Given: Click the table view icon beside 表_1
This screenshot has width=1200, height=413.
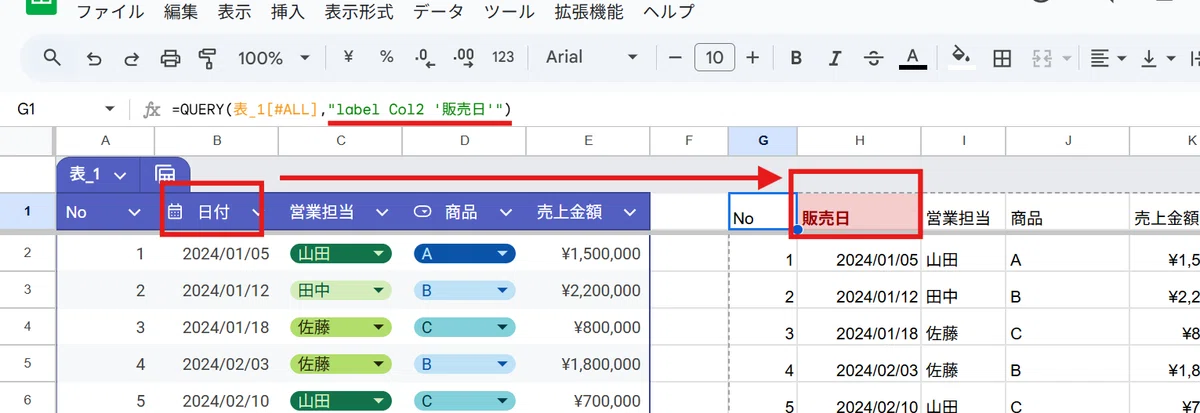Looking at the screenshot, I should coord(166,174).
